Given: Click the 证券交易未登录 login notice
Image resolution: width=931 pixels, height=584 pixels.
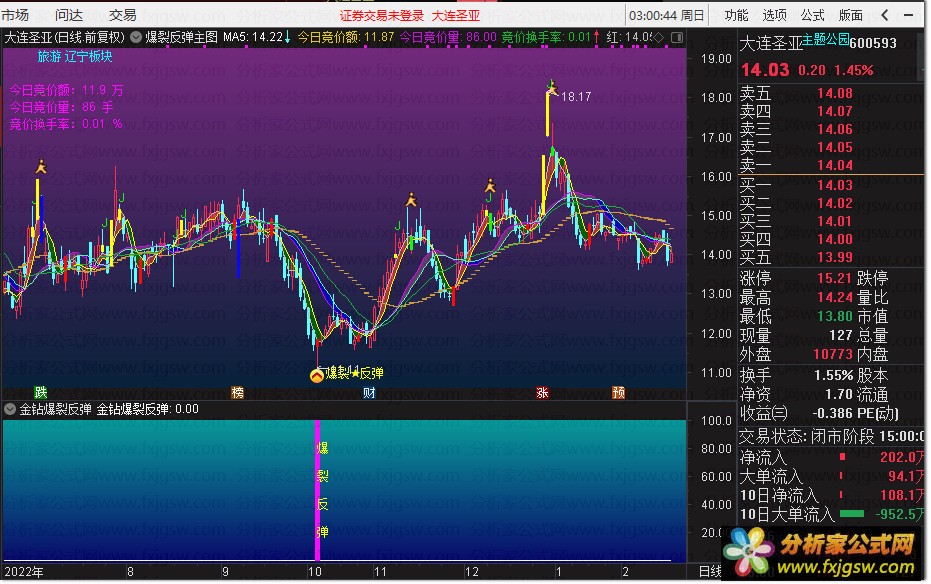Looking at the screenshot, I should coord(382,15).
